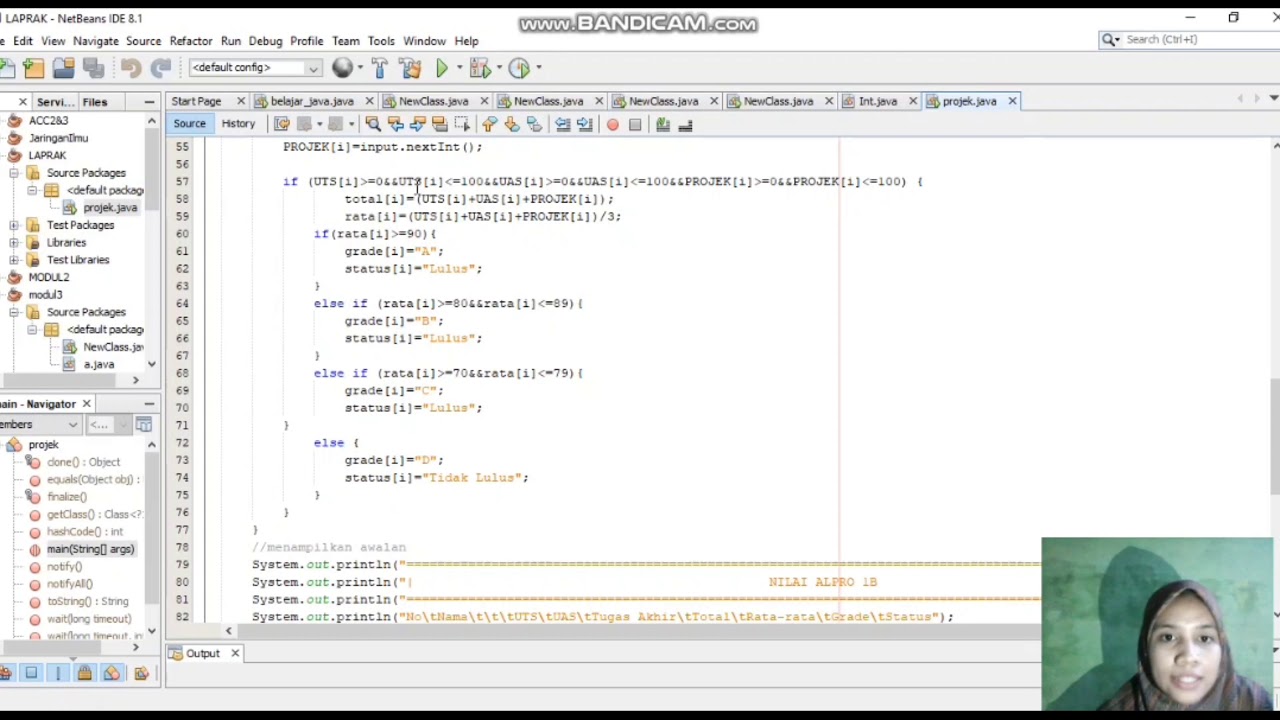This screenshot has width=1280, height=720.
Task: Switch to the Int.java tab
Action: pyautogui.click(x=877, y=101)
